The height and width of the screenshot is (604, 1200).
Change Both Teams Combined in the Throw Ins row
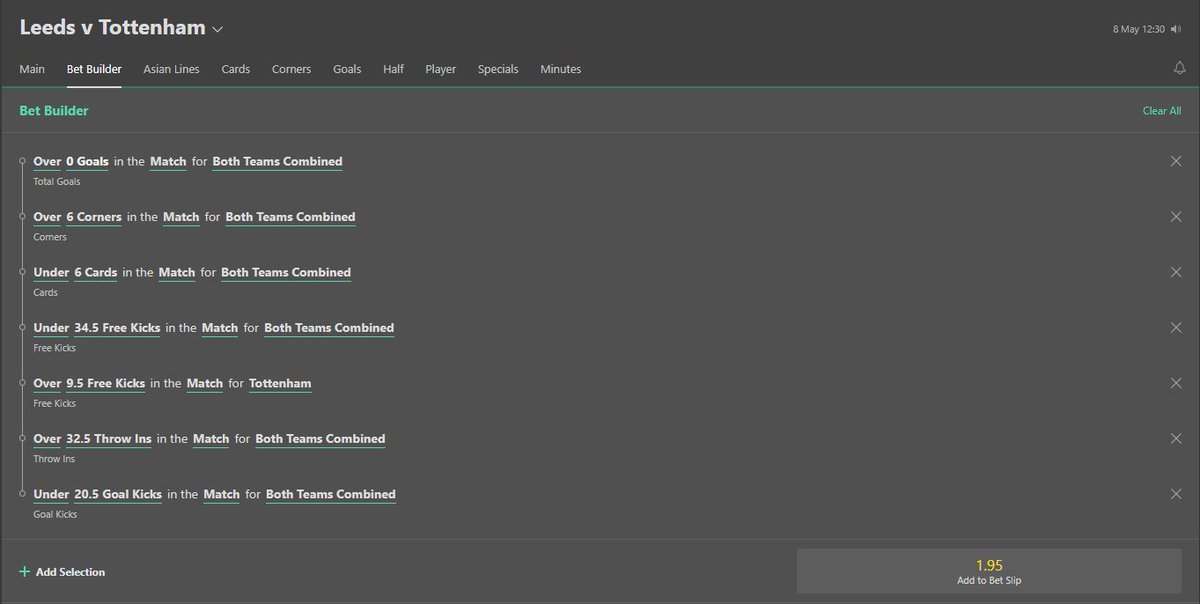pyautogui.click(x=320, y=439)
